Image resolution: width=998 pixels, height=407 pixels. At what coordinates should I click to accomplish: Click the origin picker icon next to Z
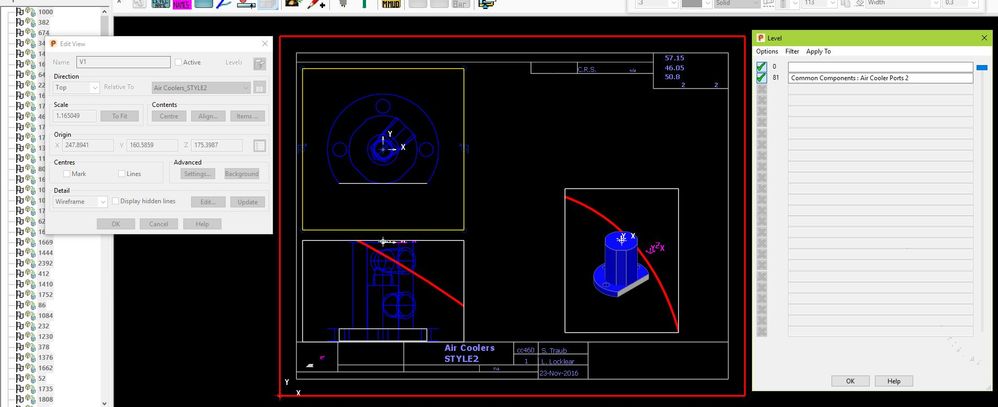point(260,146)
